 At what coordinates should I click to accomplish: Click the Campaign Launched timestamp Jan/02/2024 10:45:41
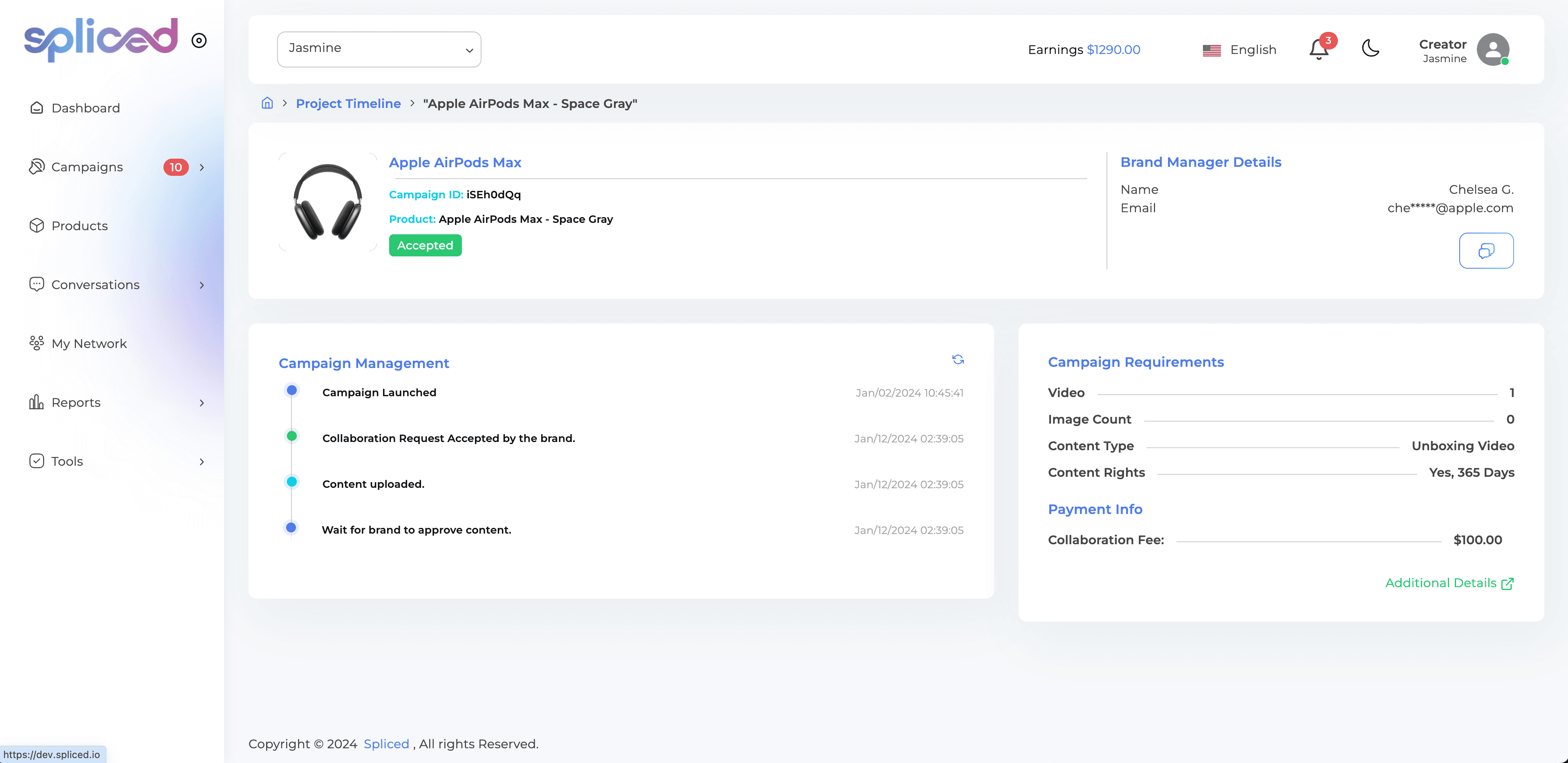pyautogui.click(x=909, y=393)
